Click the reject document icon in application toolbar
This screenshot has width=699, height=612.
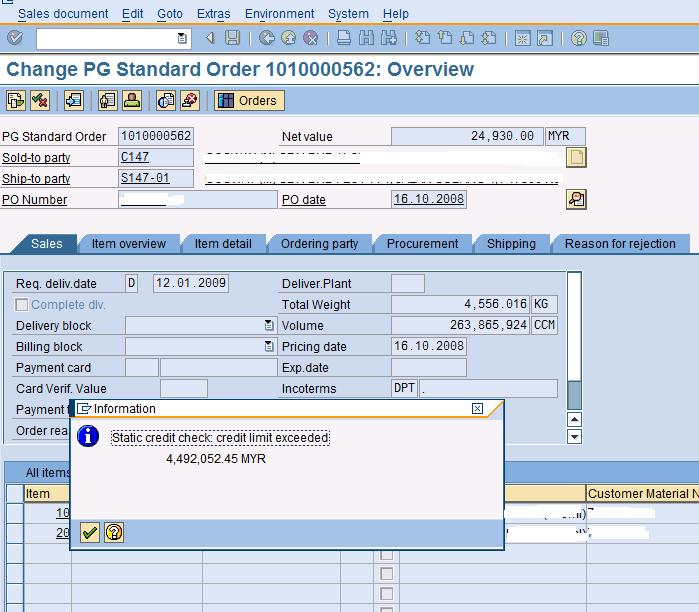(190, 100)
